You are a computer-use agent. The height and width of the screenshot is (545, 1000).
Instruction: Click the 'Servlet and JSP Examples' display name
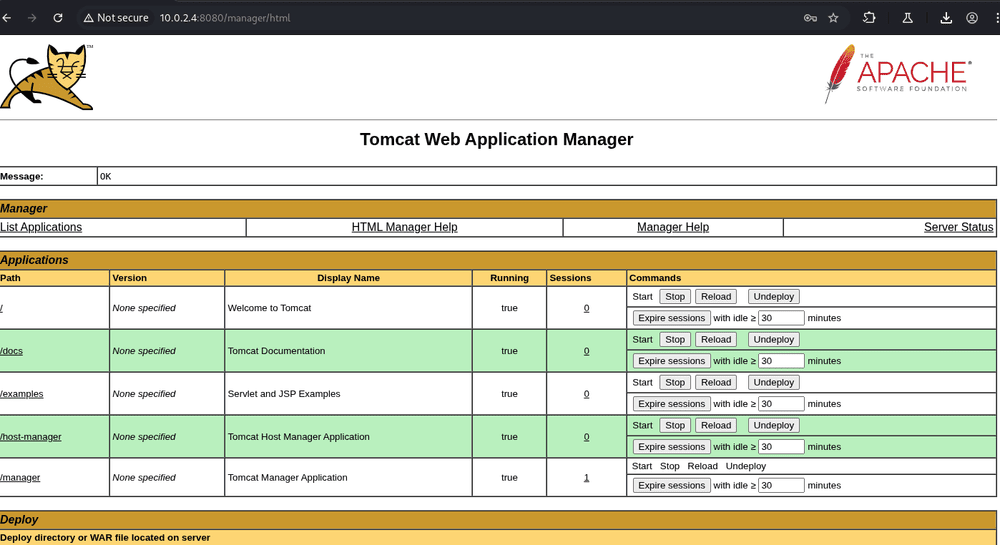coord(284,394)
